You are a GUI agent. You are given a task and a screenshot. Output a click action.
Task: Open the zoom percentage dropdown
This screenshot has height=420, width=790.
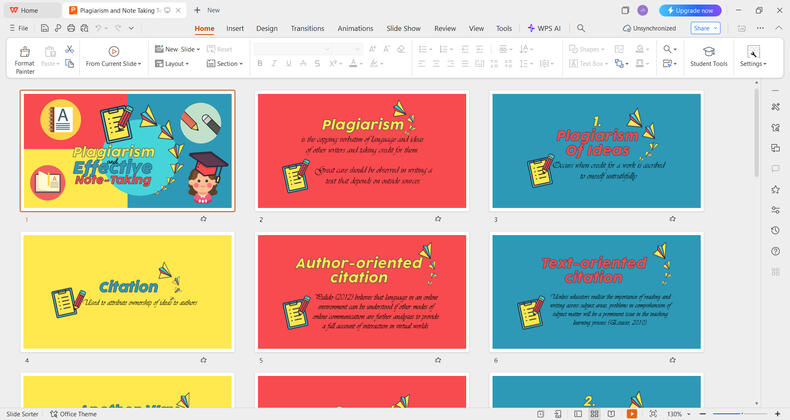click(x=689, y=414)
